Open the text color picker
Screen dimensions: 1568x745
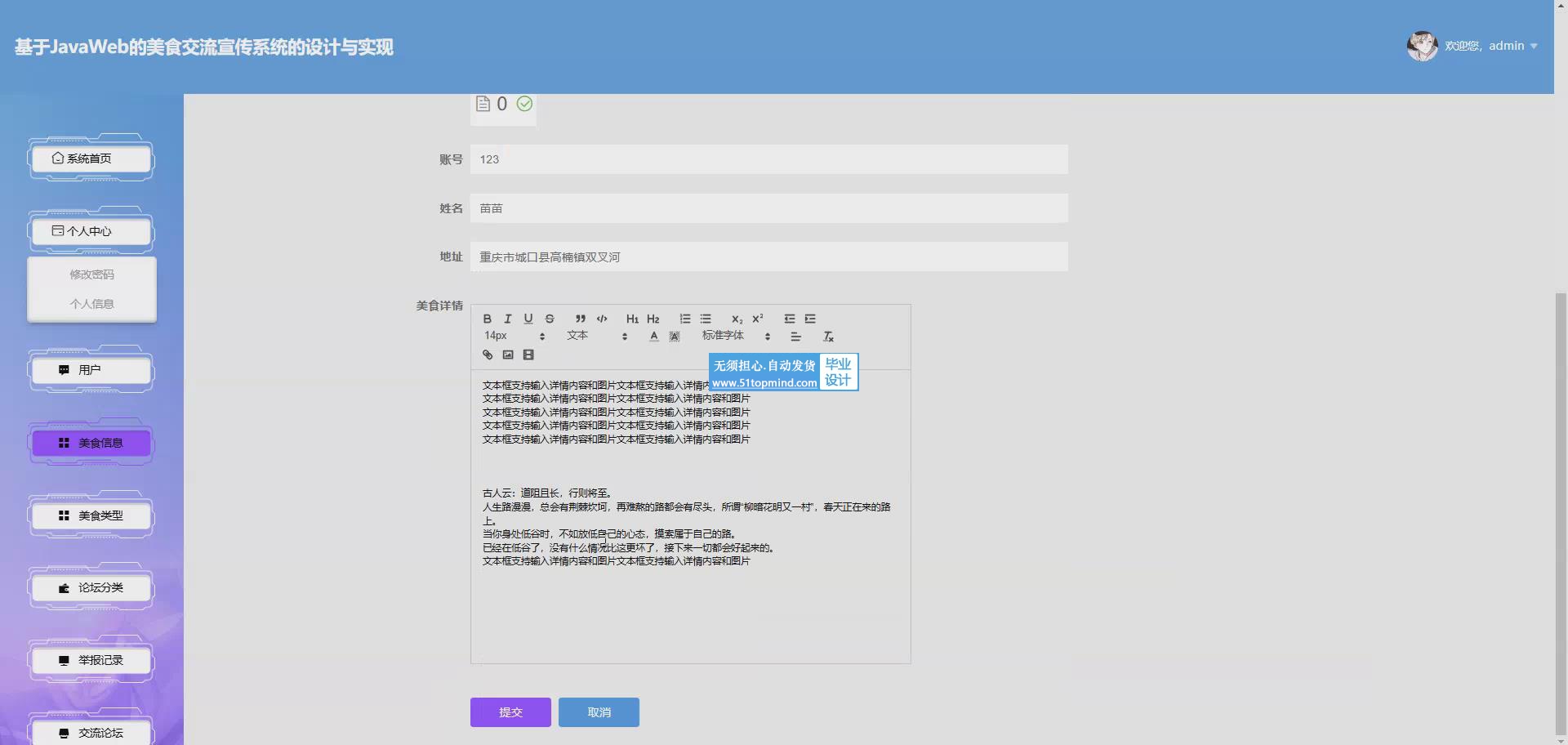pyautogui.click(x=653, y=337)
